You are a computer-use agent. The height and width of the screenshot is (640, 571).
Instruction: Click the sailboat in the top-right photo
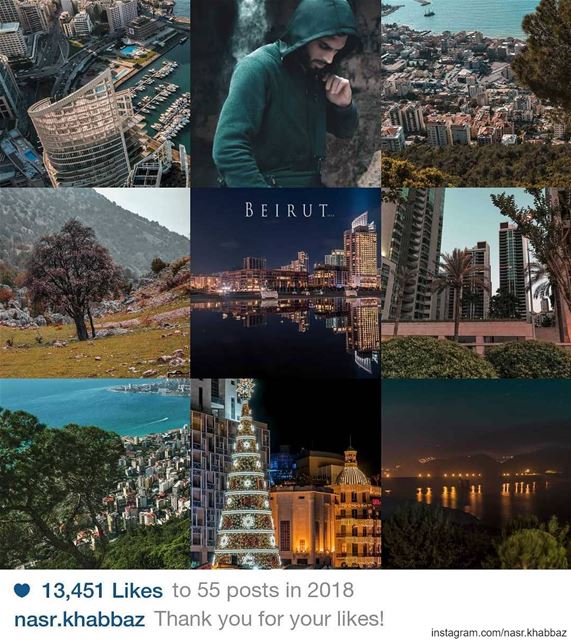click(x=429, y=12)
